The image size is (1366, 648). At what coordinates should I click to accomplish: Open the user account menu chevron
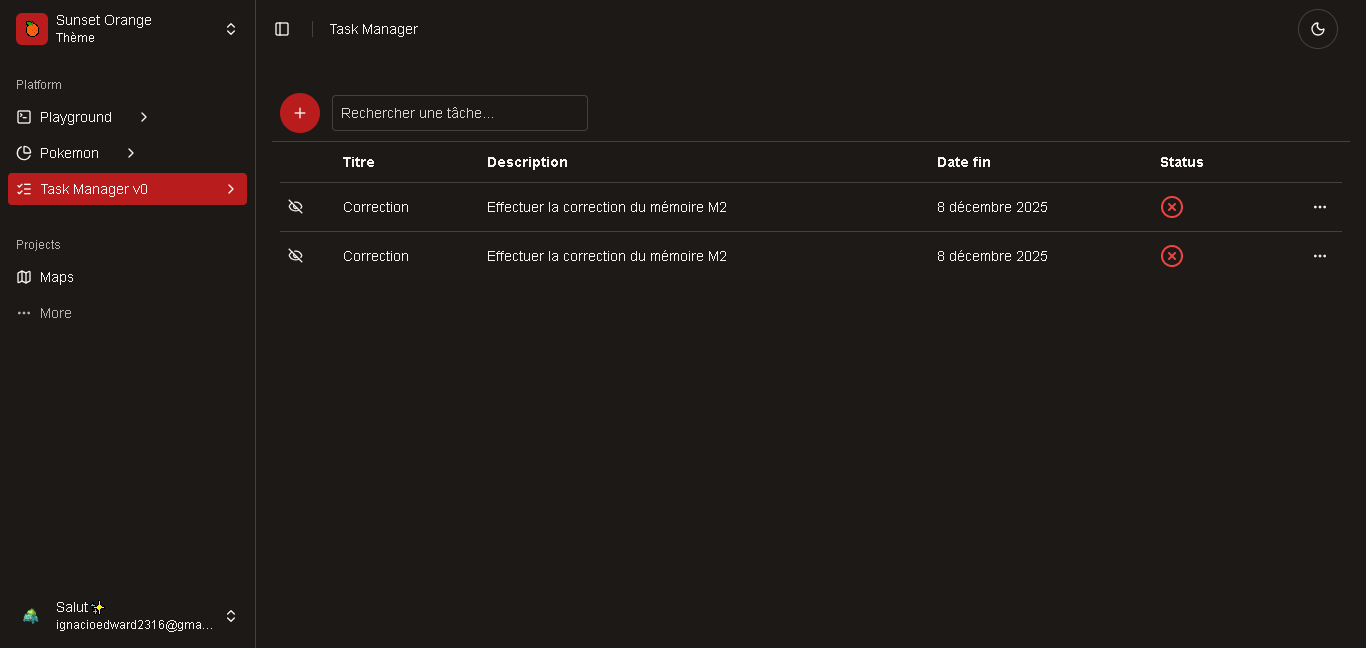click(x=231, y=616)
